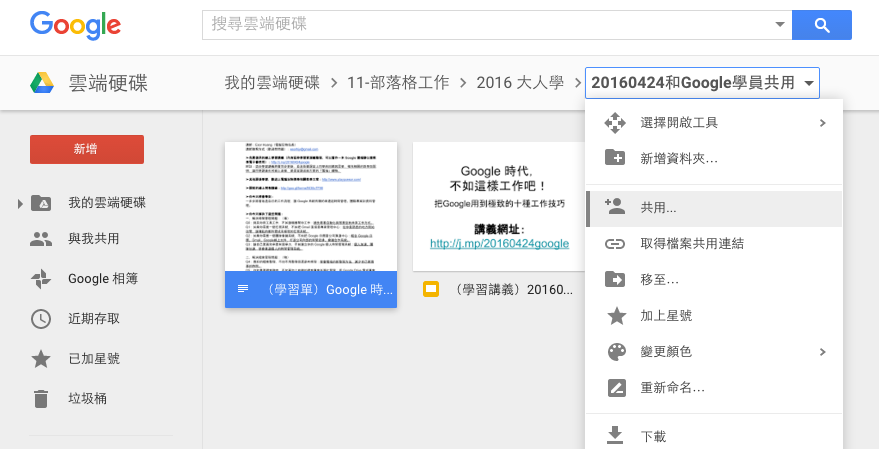The image size is (879, 449).
Task: Click the 已加星號 star icon in sidebar
Action: pos(41,359)
